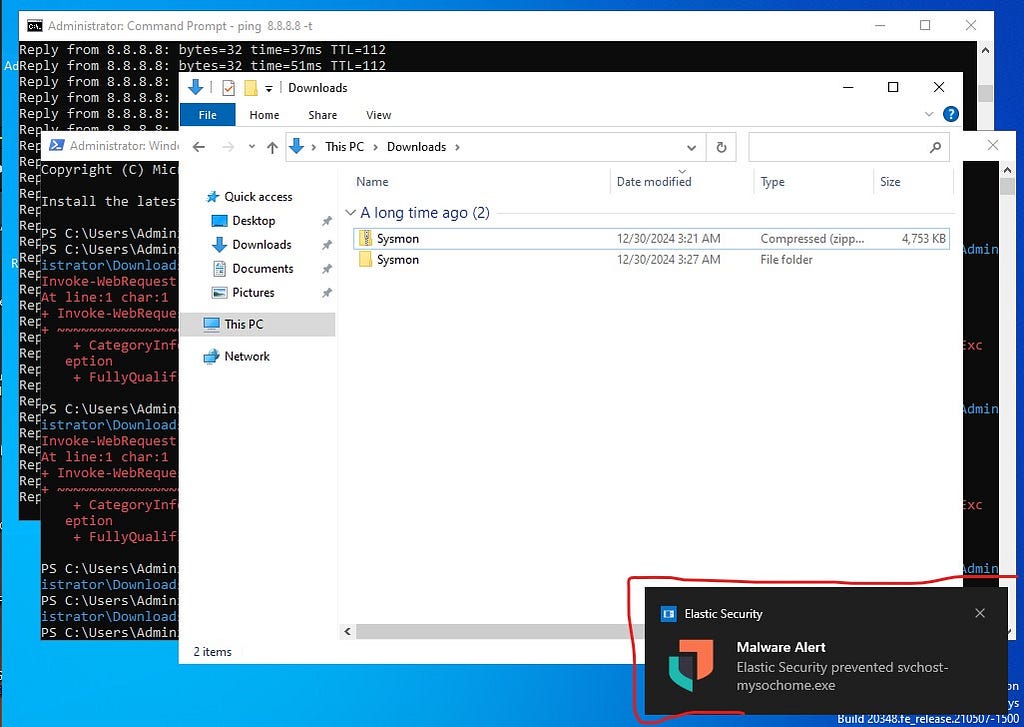The height and width of the screenshot is (727, 1024).
Task: Open the File tab in Explorer
Action: 207,115
